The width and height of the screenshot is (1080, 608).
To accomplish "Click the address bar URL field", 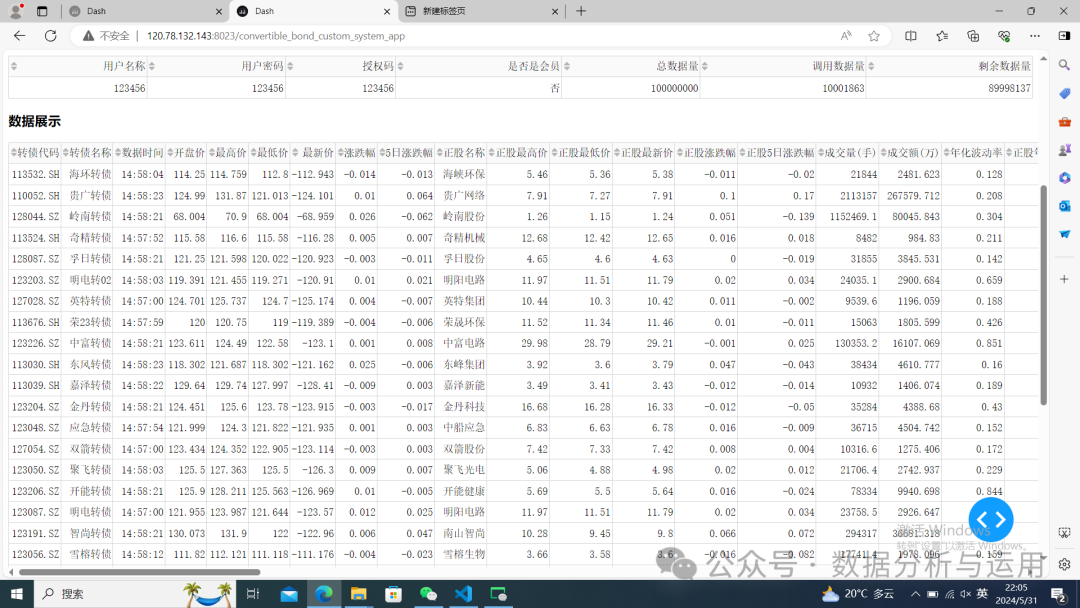I will 482,36.
